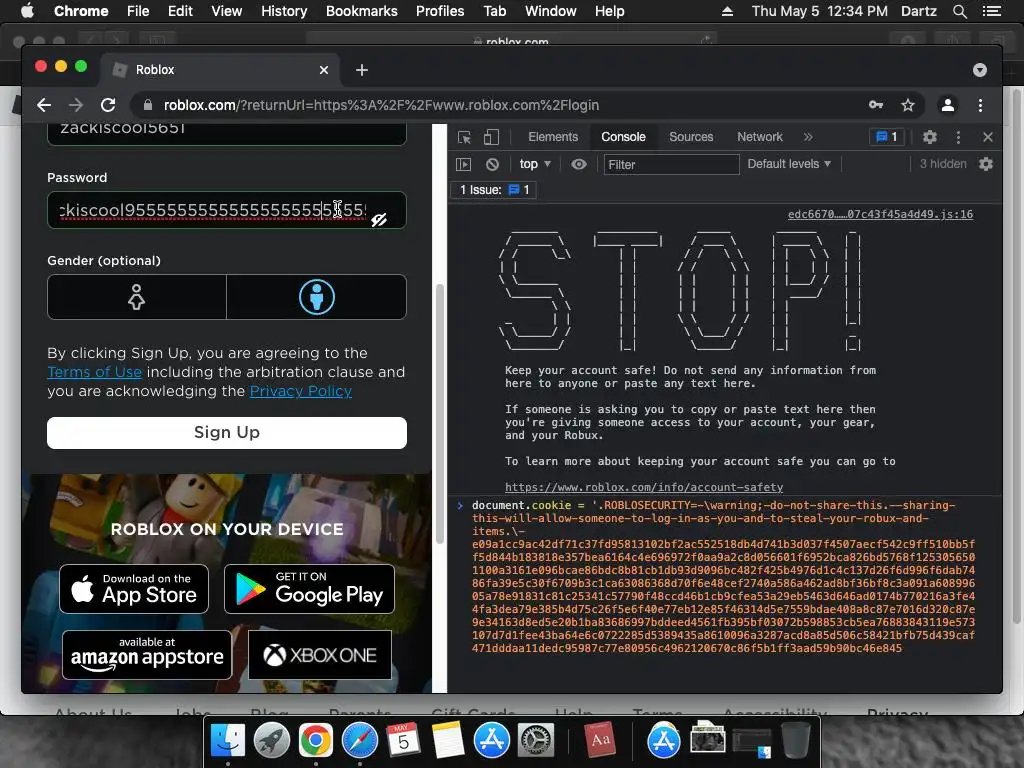Image resolution: width=1024 pixels, height=768 pixels.
Task: Click the Password input field
Action: coord(227,210)
